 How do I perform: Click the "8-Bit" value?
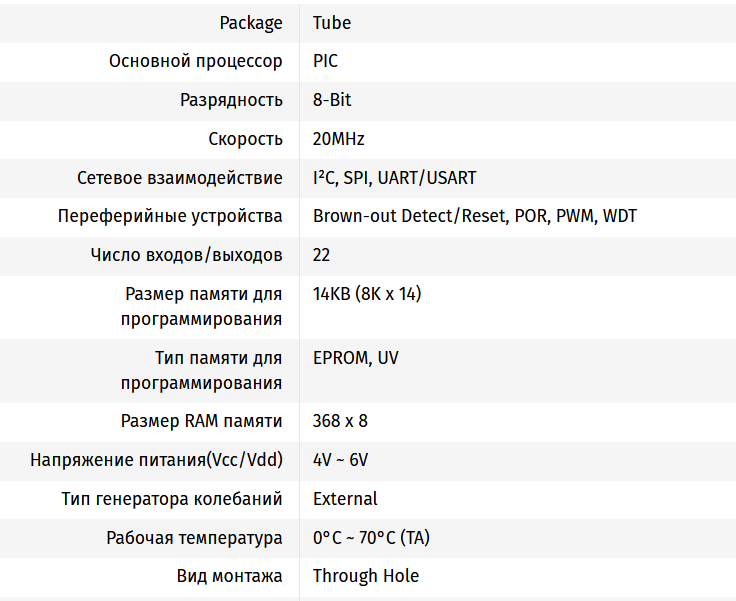click(x=332, y=100)
